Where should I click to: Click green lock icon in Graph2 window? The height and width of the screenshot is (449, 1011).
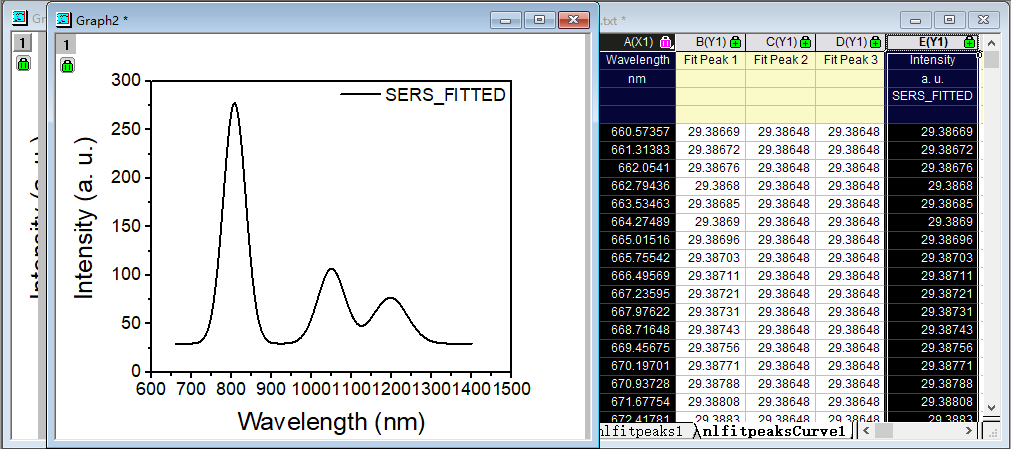pyautogui.click(x=66, y=65)
